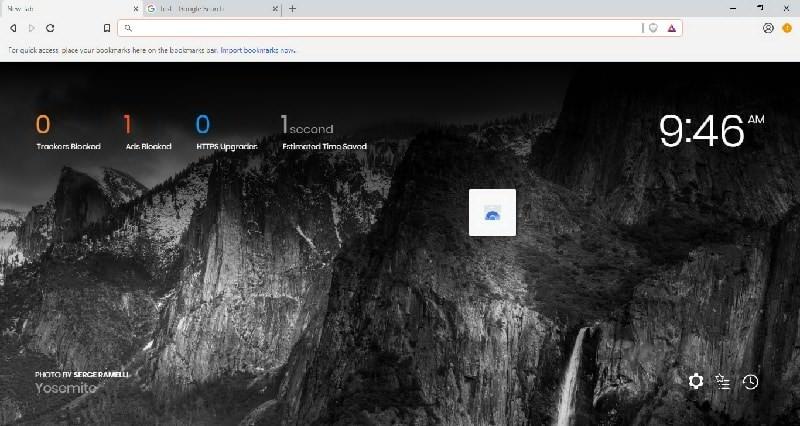Open Brave Rewards triangle icon
Viewport: 800px width, 426px height.
click(671, 28)
